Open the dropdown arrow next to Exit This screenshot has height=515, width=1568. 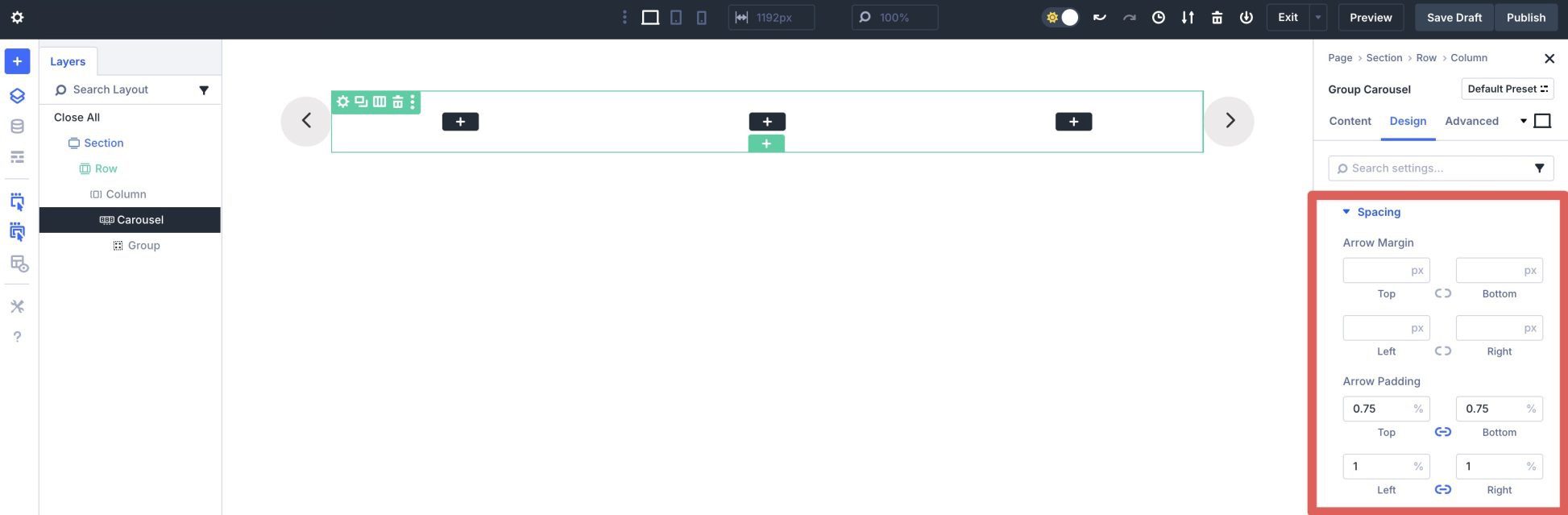[1318, 18]
